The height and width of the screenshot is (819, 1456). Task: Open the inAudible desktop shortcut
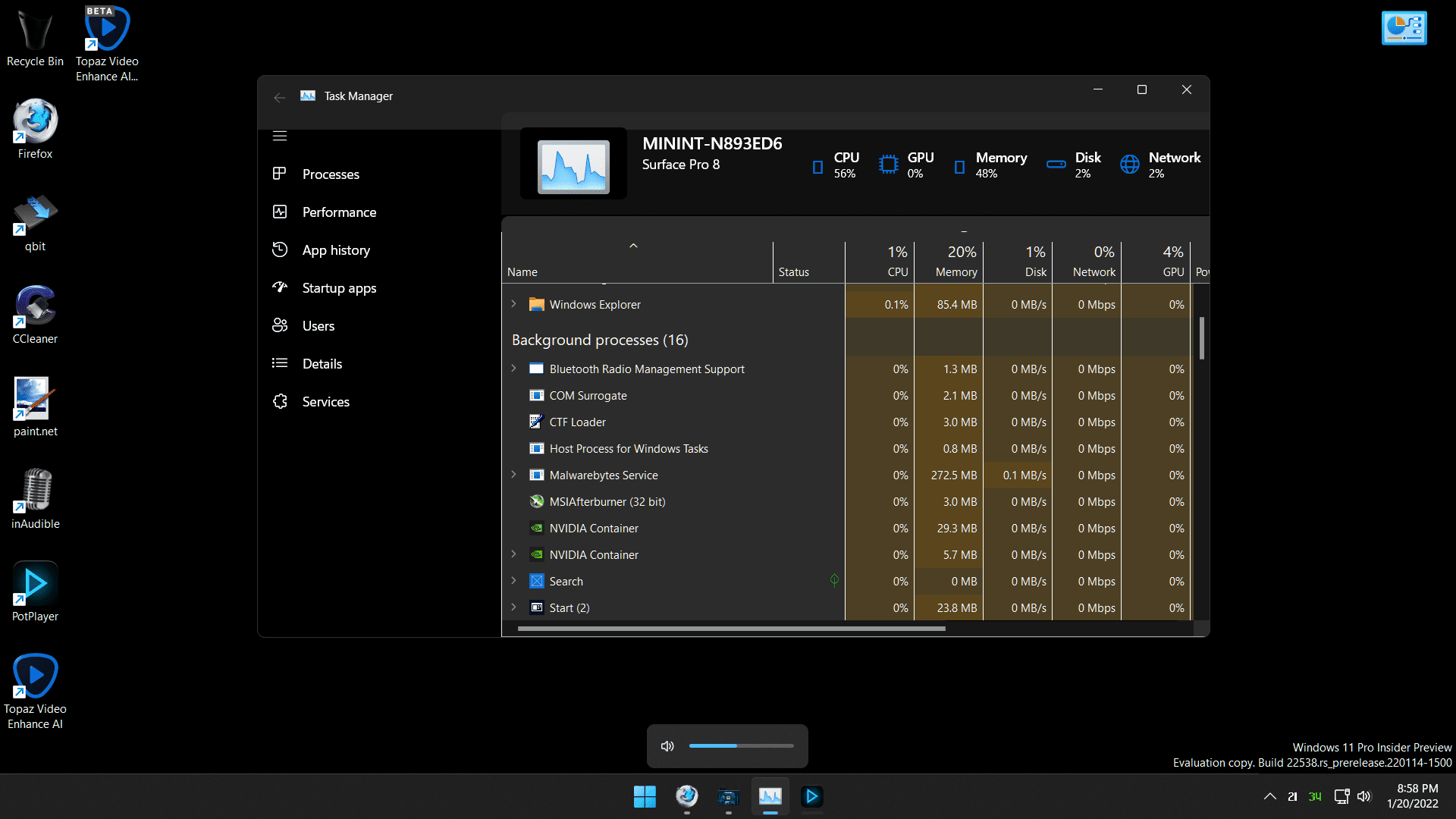(x=35, y=500)
